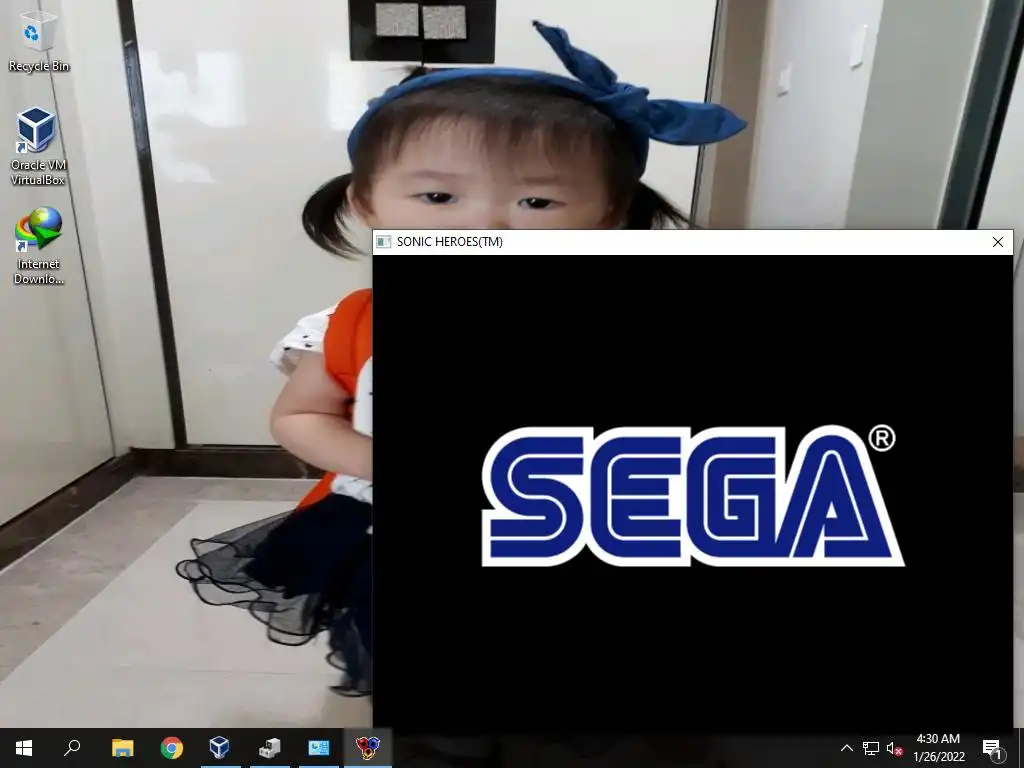Open network status in system tray
The width and height of the screenshot is (1024, 768).
tap(871, 748)
